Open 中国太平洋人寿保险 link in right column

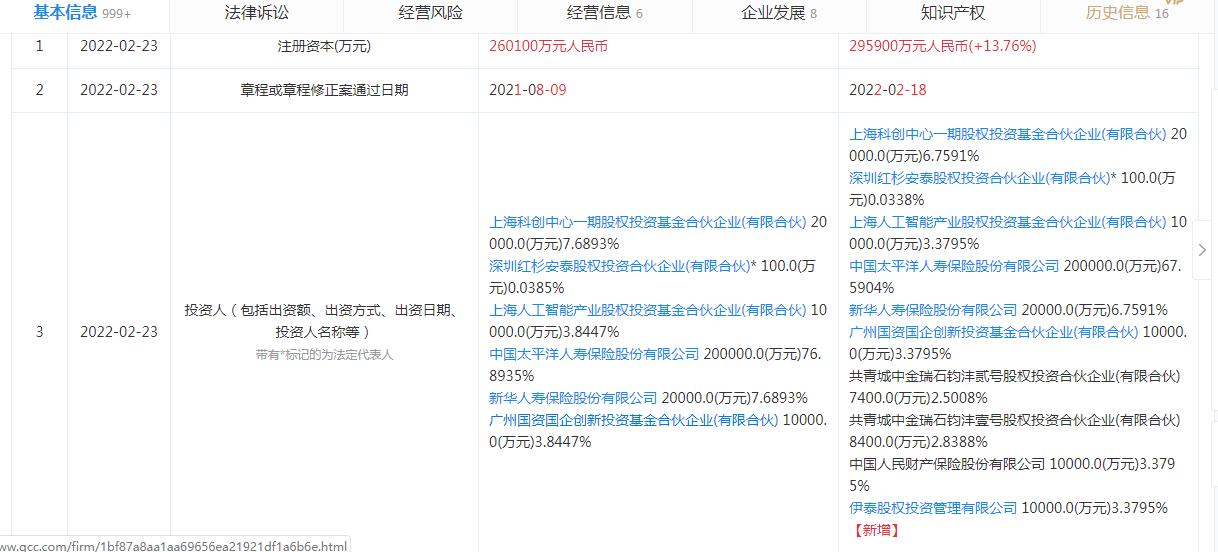(954, 266)
